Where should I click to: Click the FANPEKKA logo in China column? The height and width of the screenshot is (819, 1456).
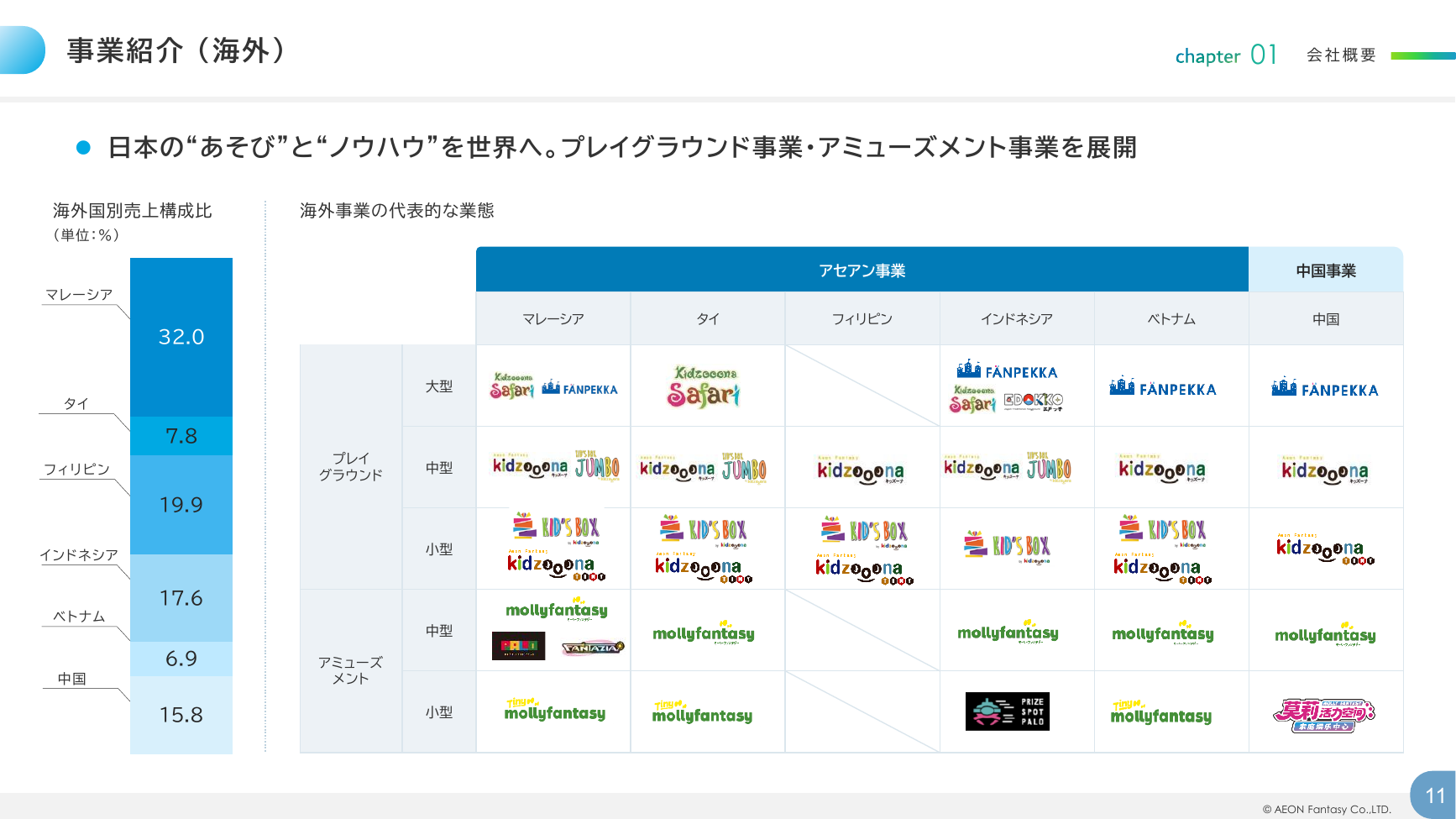point(1325,388)
